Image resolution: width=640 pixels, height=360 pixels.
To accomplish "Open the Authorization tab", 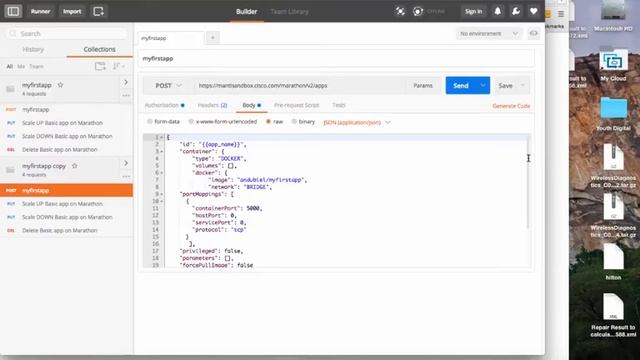I will tap(164, 105).
